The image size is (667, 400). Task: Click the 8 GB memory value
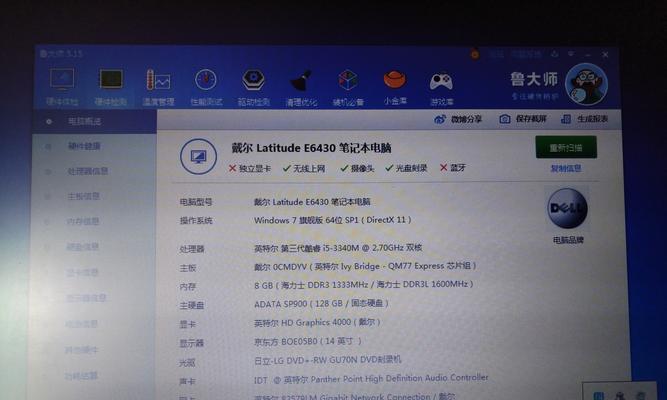tap(364, 285)
